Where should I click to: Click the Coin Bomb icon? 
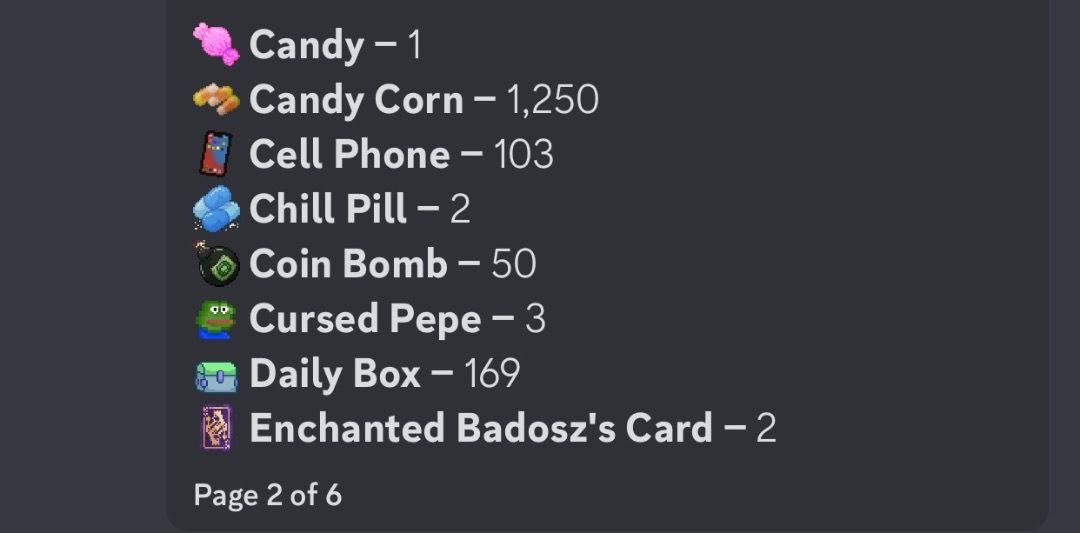coord(215,264)
